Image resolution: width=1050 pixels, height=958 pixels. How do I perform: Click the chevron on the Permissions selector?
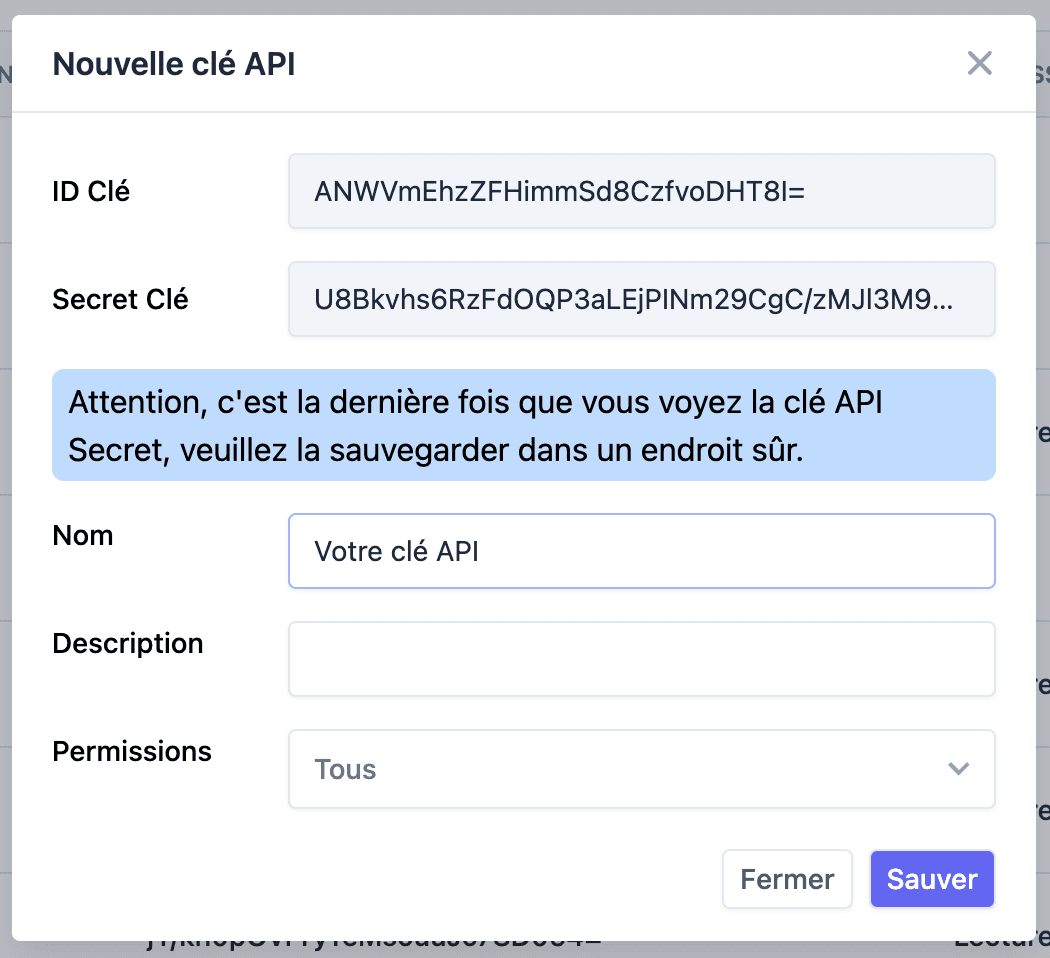pos(958,769)
